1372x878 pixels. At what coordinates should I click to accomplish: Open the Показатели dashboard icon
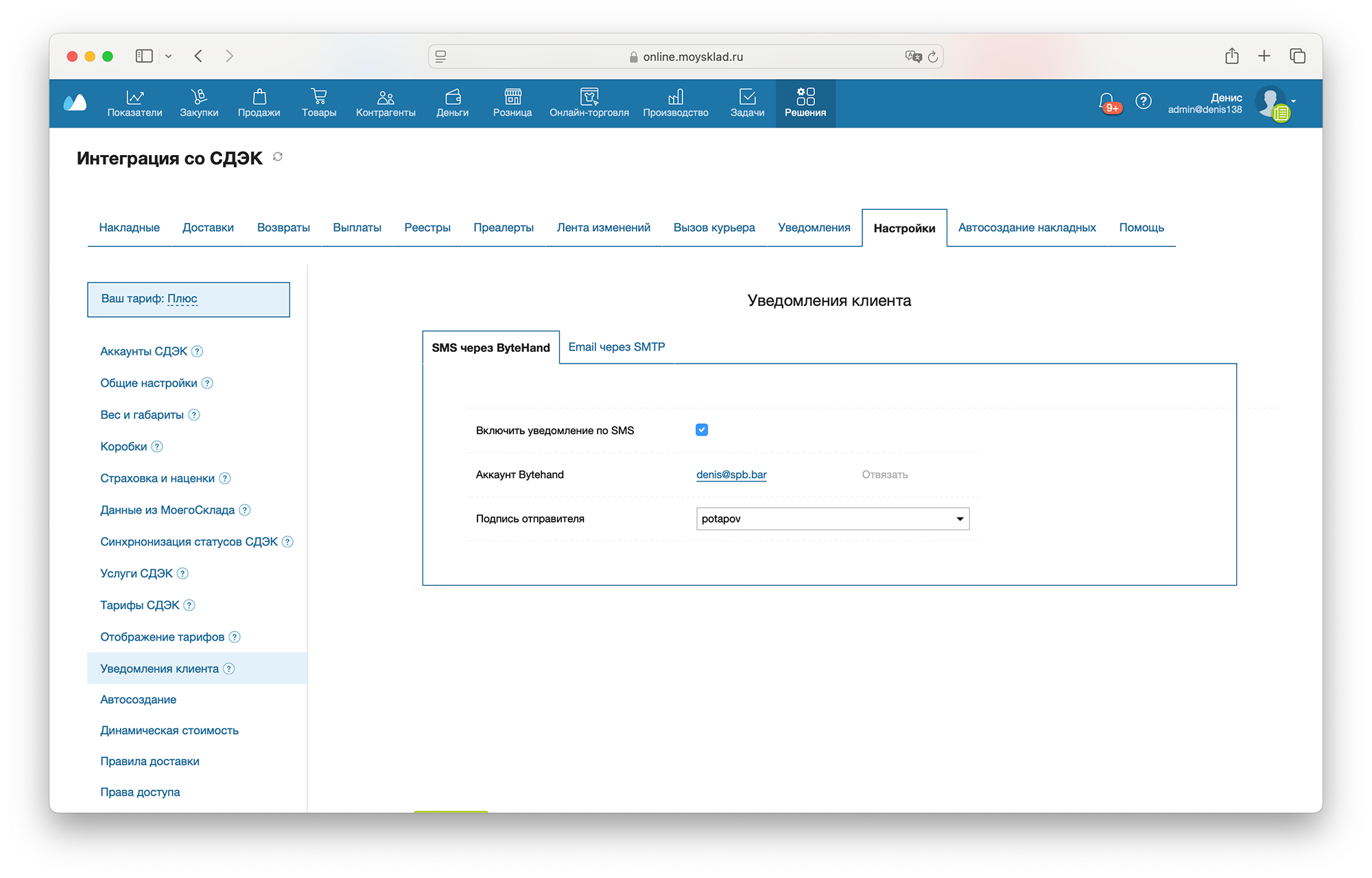(134, 97)
